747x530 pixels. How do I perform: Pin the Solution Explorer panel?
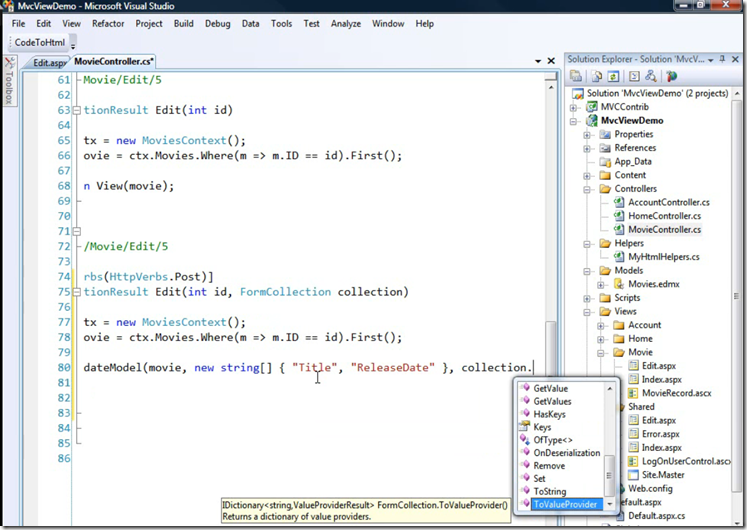pos(722,59)
